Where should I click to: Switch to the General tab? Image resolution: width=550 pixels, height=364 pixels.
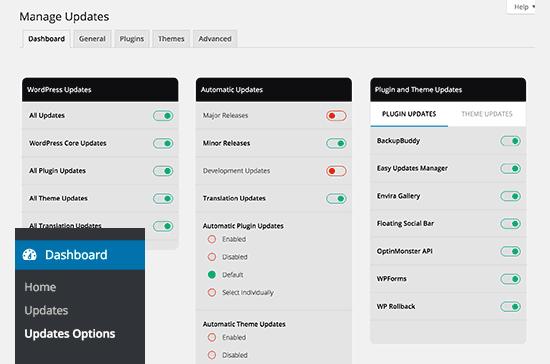coord(92,39)
